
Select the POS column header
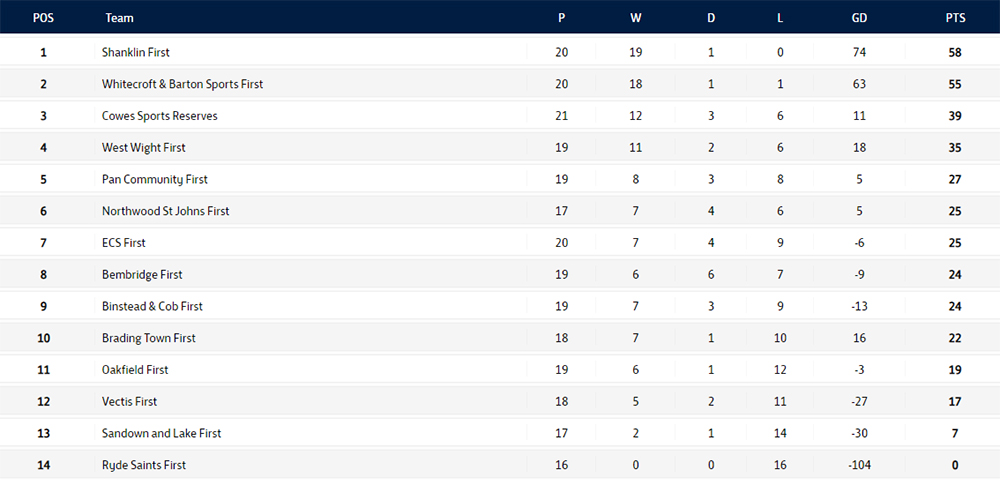click(43, 18)
